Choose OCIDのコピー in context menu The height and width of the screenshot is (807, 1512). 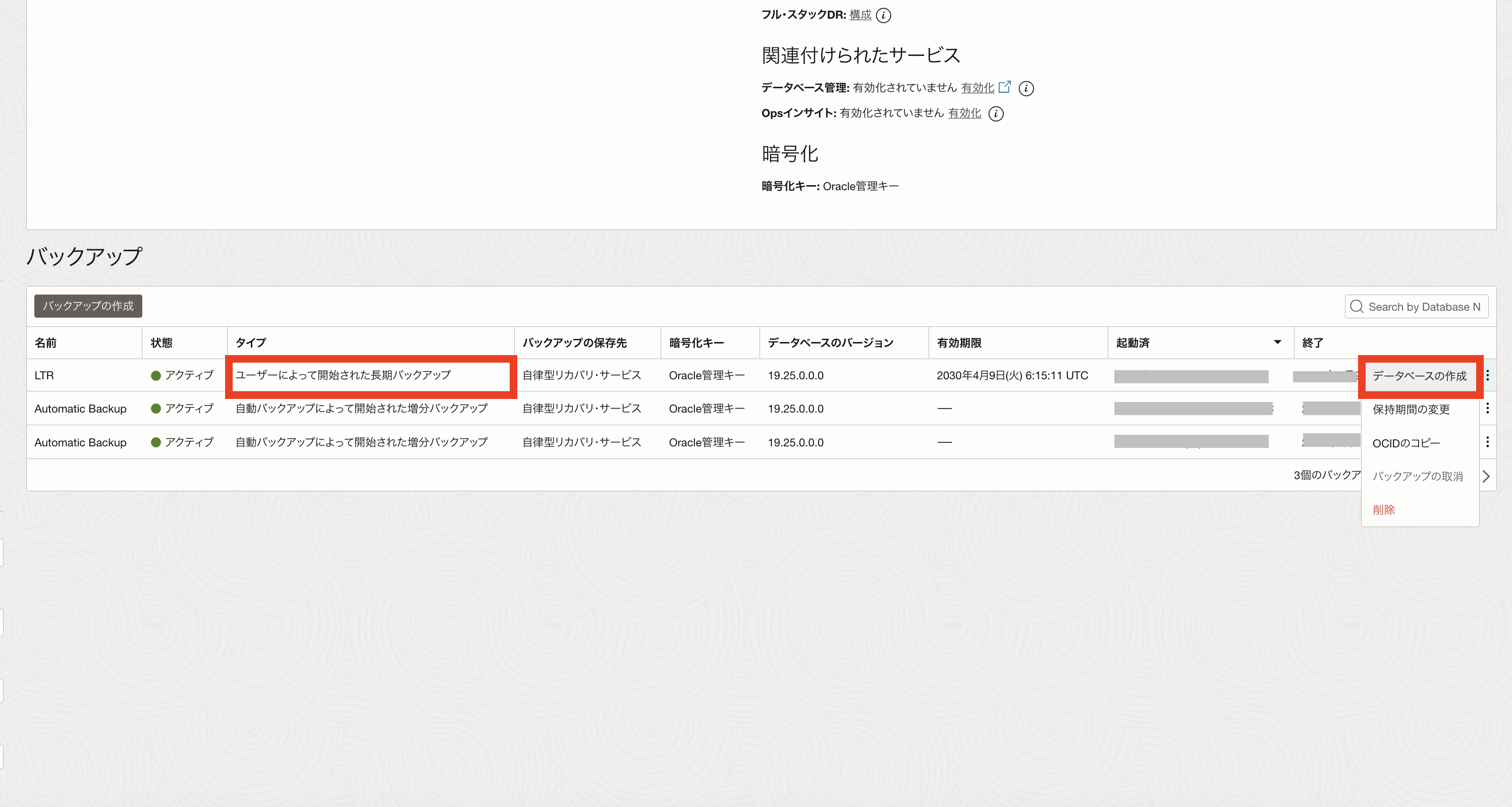(x=1406, y=443)
